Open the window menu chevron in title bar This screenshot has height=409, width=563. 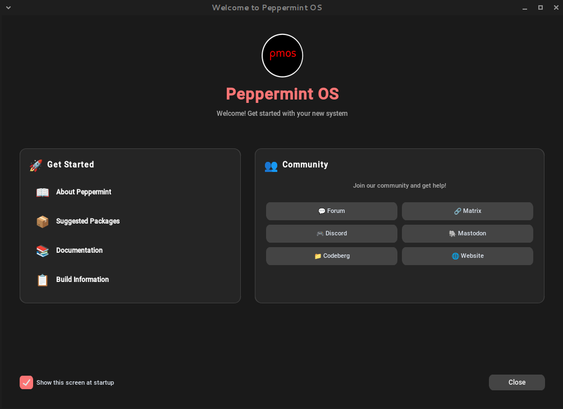point(8,8)
